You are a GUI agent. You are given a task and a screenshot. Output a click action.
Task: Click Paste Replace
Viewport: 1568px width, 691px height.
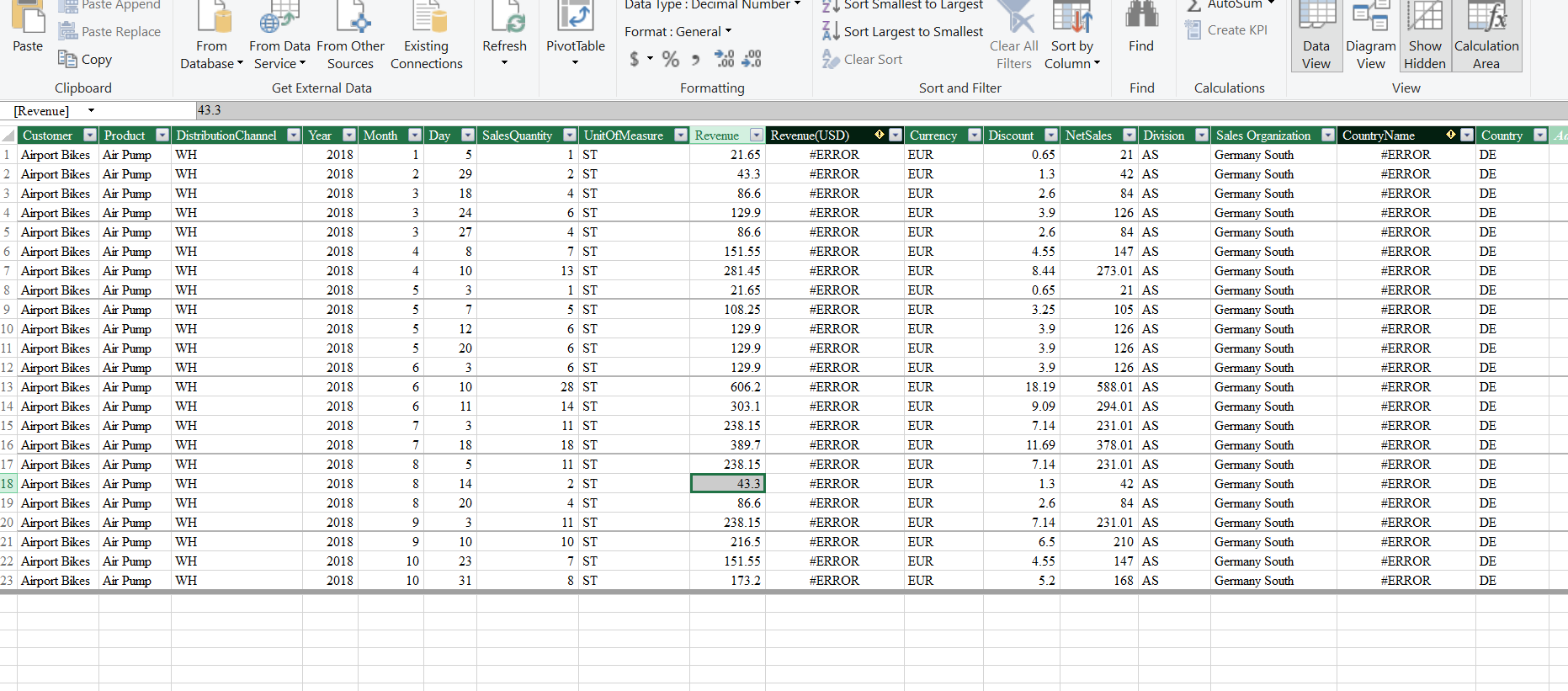tap(109, 31)
